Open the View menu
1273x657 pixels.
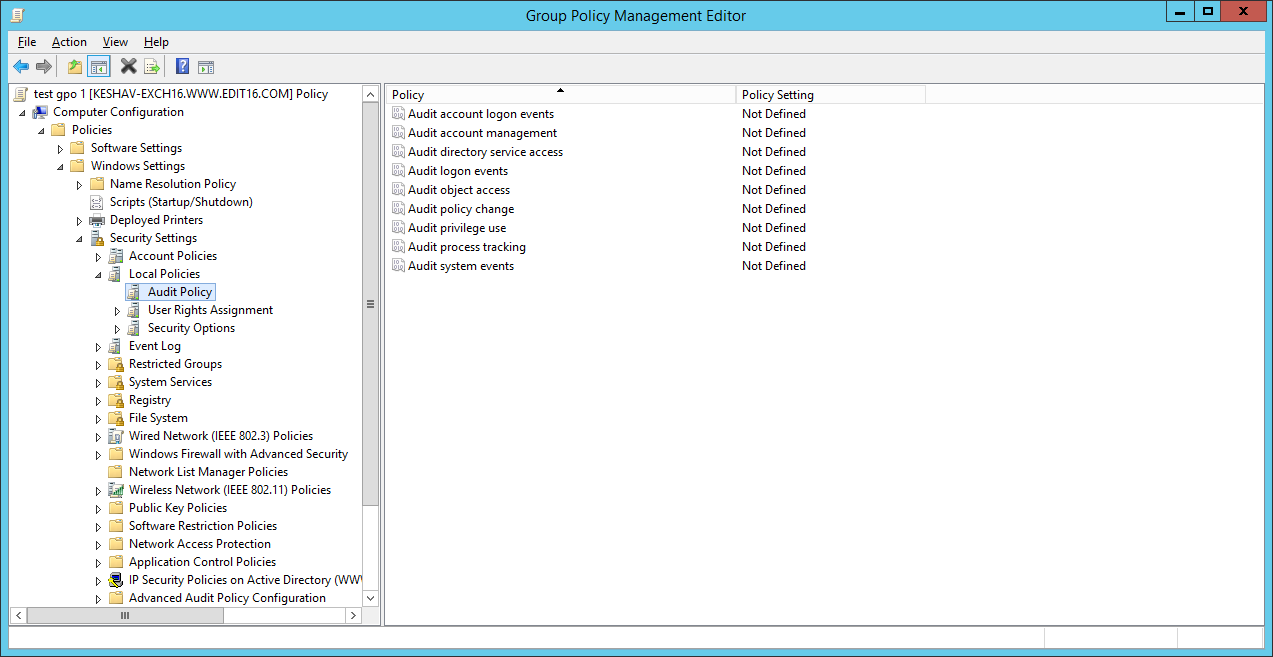pos(115,42)
